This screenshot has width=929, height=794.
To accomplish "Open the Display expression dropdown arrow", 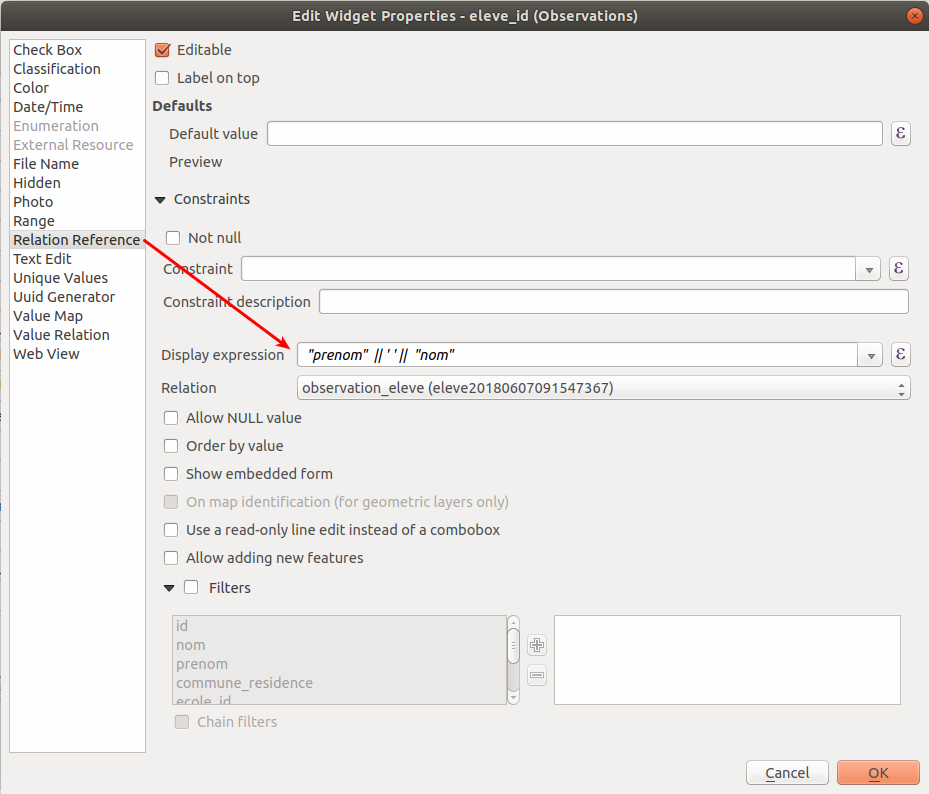I will click(x=871, y=356).
